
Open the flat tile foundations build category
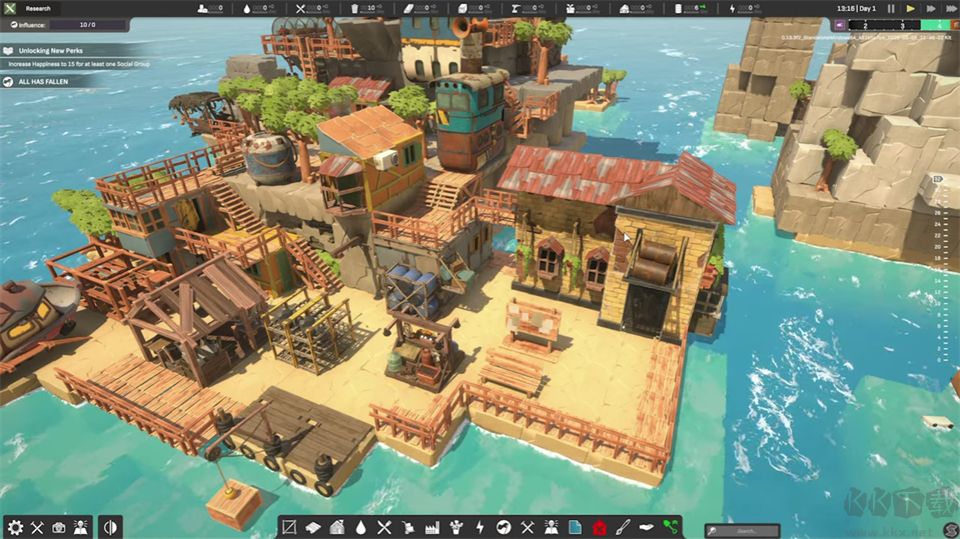[313, 527]
